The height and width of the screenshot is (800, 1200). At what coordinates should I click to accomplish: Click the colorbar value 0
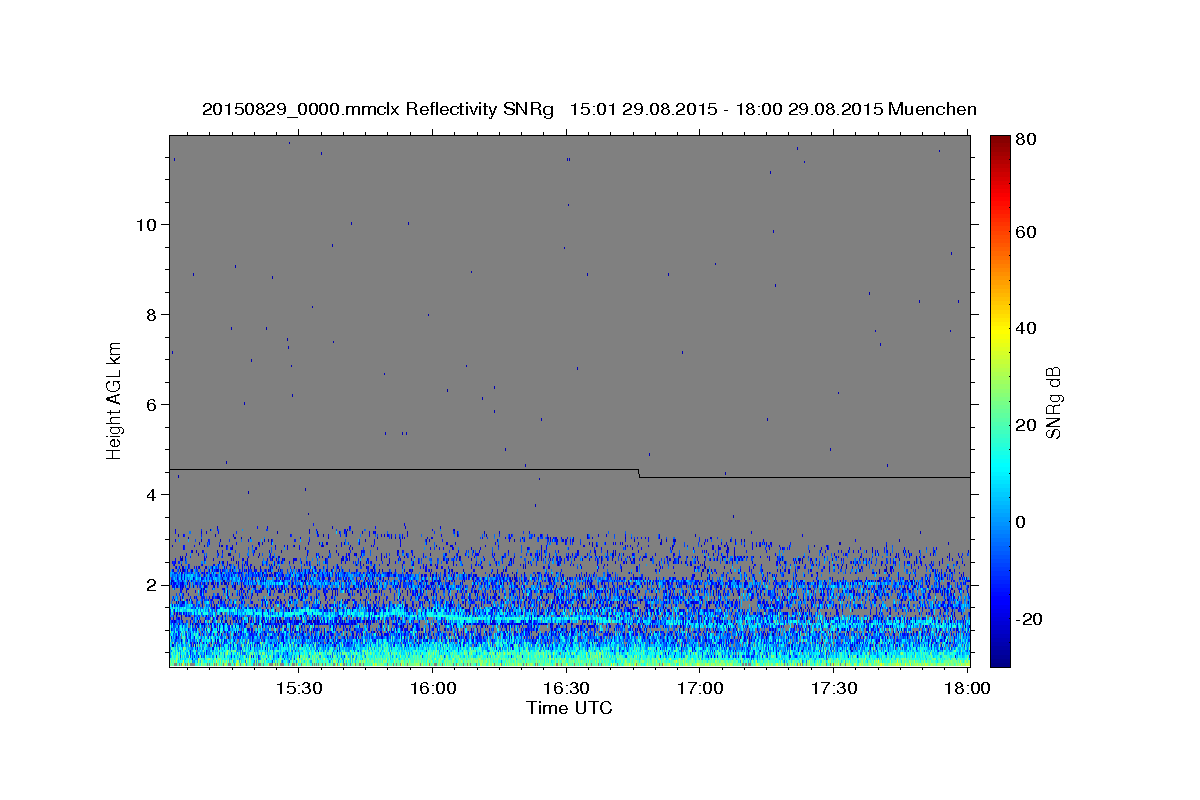pos(1020,522)
